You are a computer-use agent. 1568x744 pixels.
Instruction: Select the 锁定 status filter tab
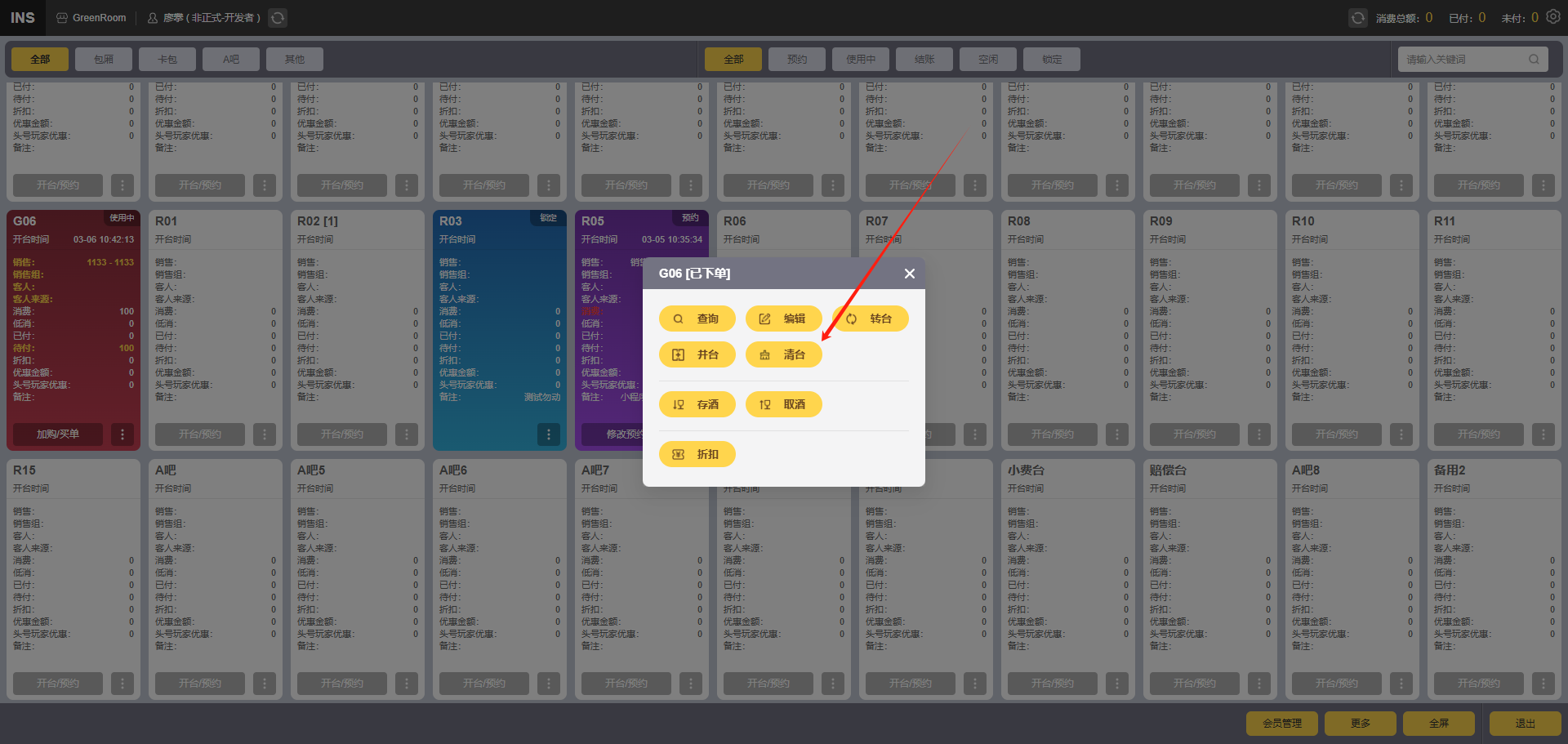(x=1052, y=59)
